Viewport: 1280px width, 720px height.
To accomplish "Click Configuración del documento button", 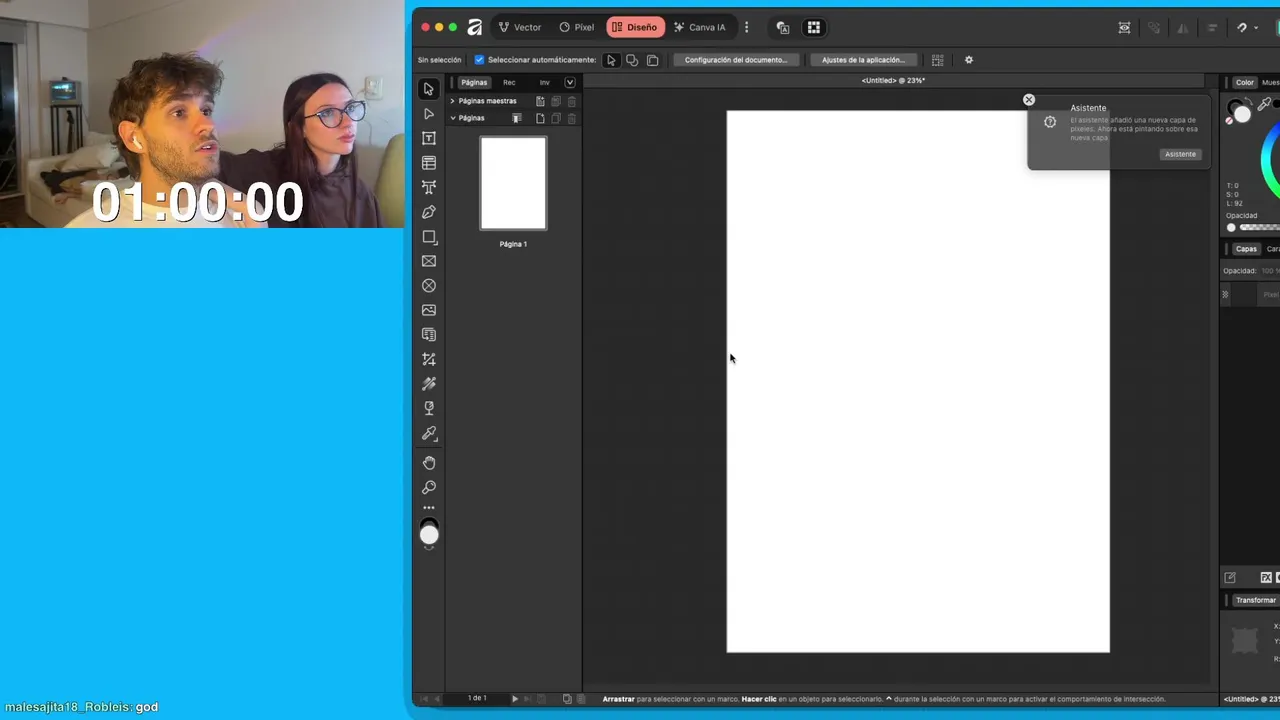I will [736, 60].
